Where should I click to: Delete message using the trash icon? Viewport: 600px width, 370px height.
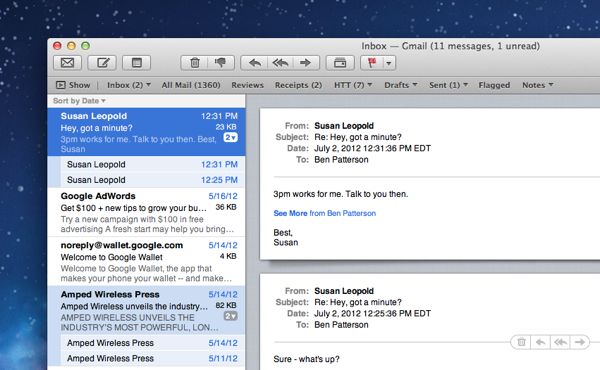click(x=194, y=63)
